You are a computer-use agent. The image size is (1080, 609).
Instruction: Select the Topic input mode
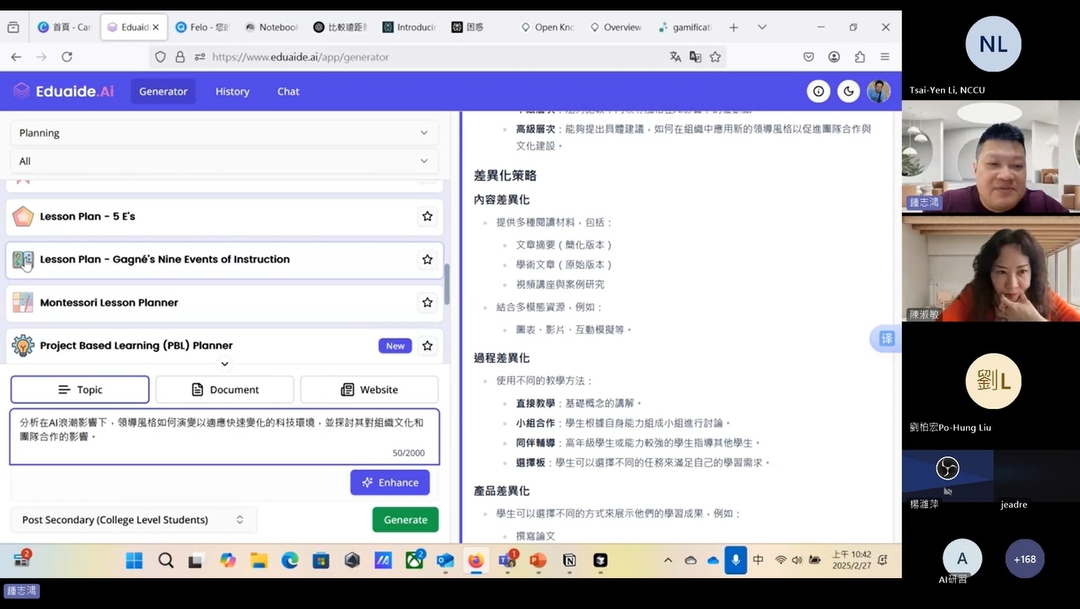coord(80,389)
